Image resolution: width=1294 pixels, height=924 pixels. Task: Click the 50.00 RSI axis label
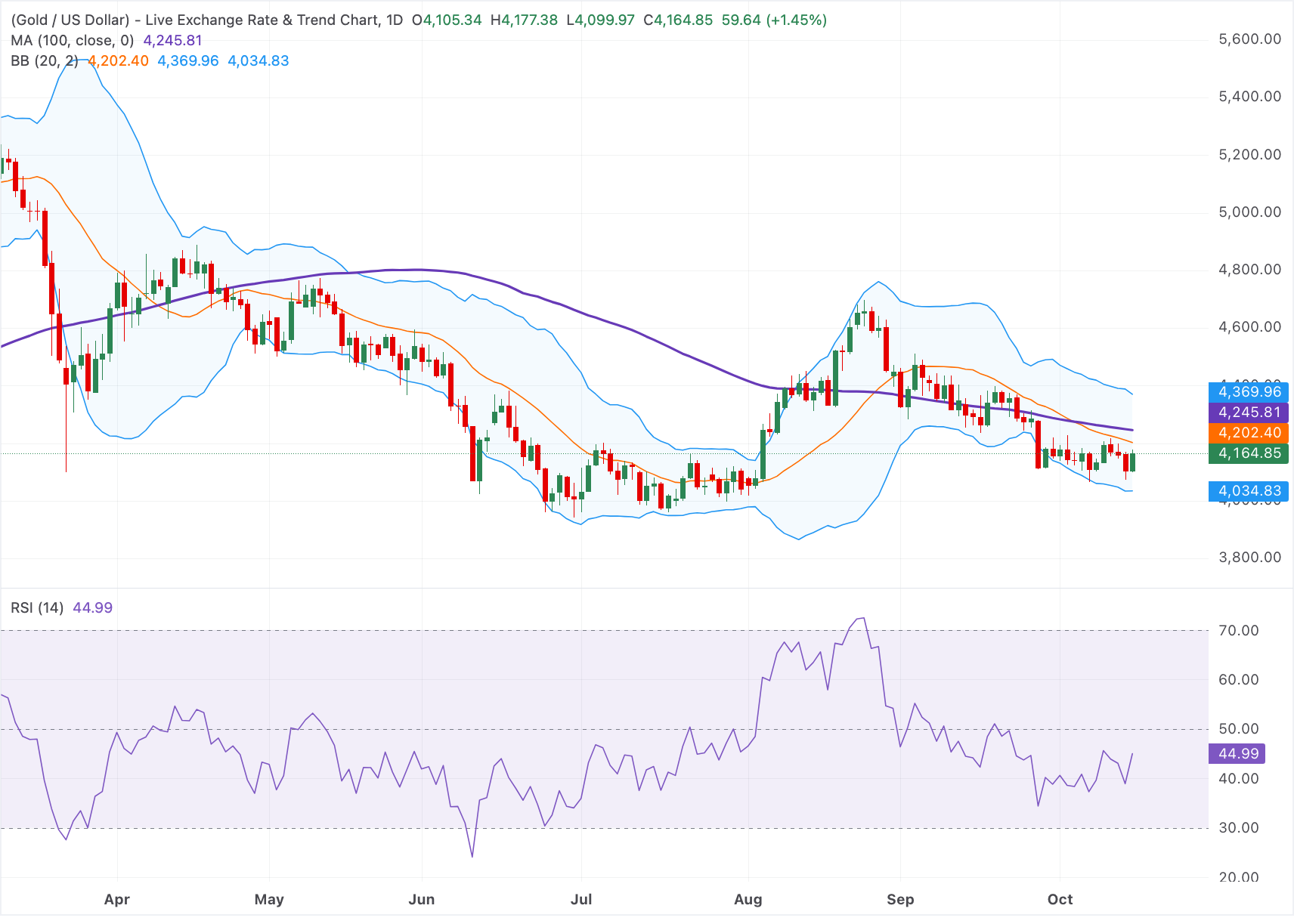[x=1239, y=728]
